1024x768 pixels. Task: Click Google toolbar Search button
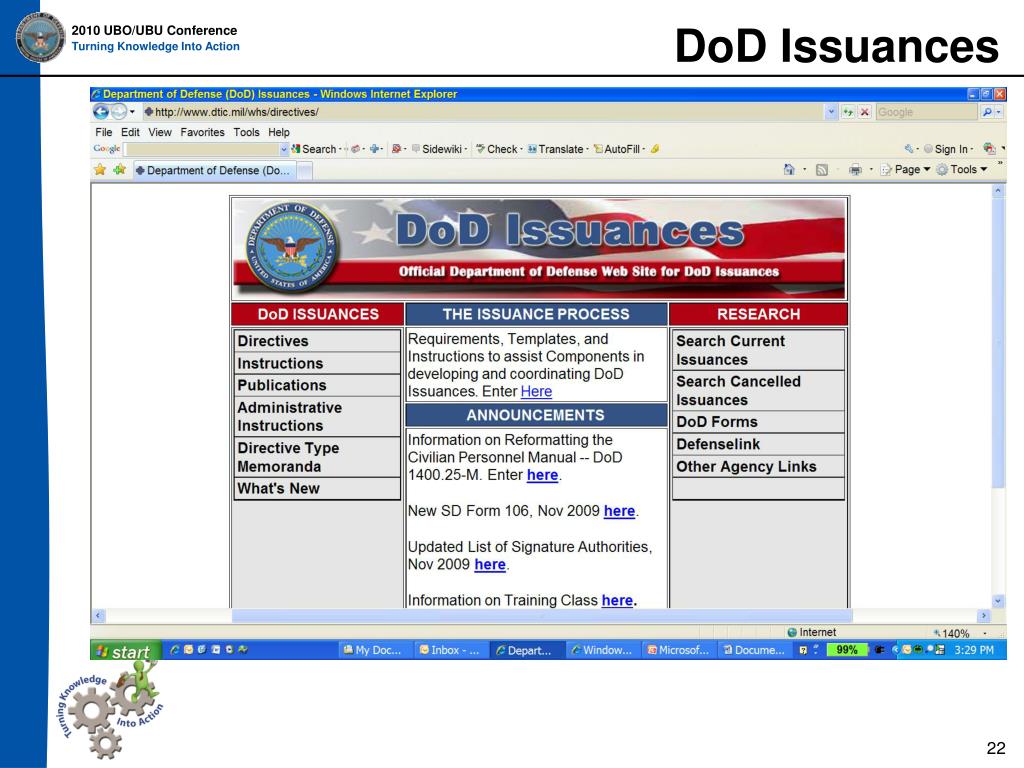[313, 149]
